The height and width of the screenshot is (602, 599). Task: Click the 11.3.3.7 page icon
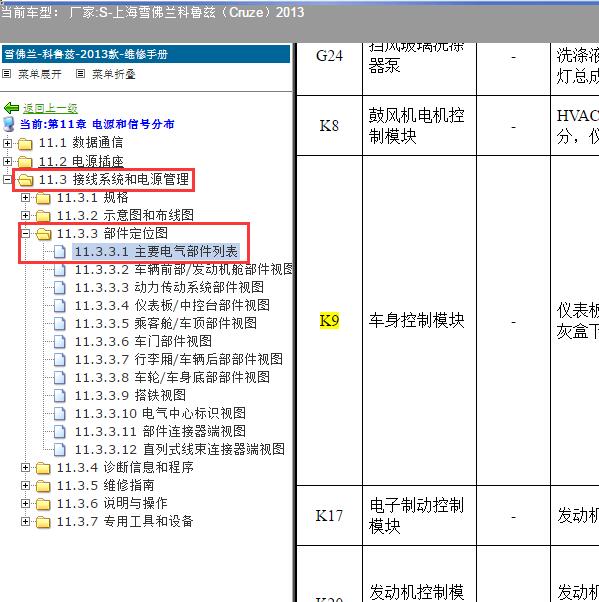click(x=60, y=360)
